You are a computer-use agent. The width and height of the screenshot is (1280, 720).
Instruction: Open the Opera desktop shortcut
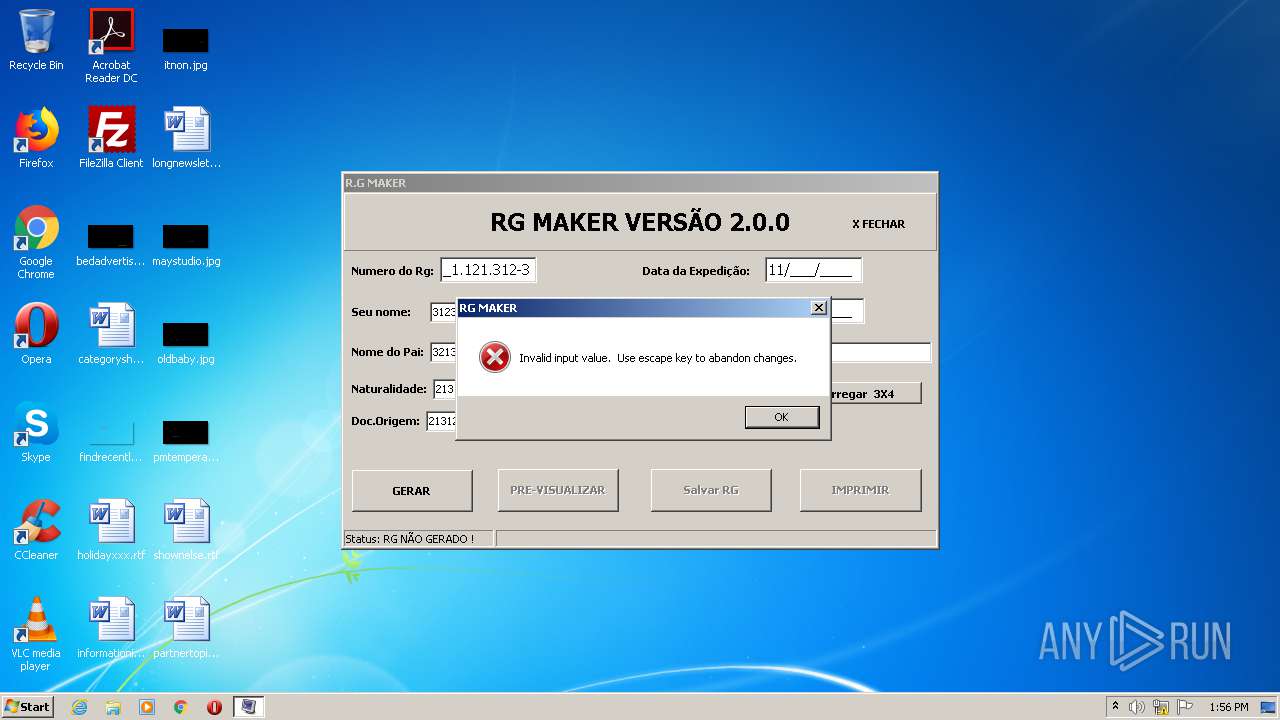[36, 334]
